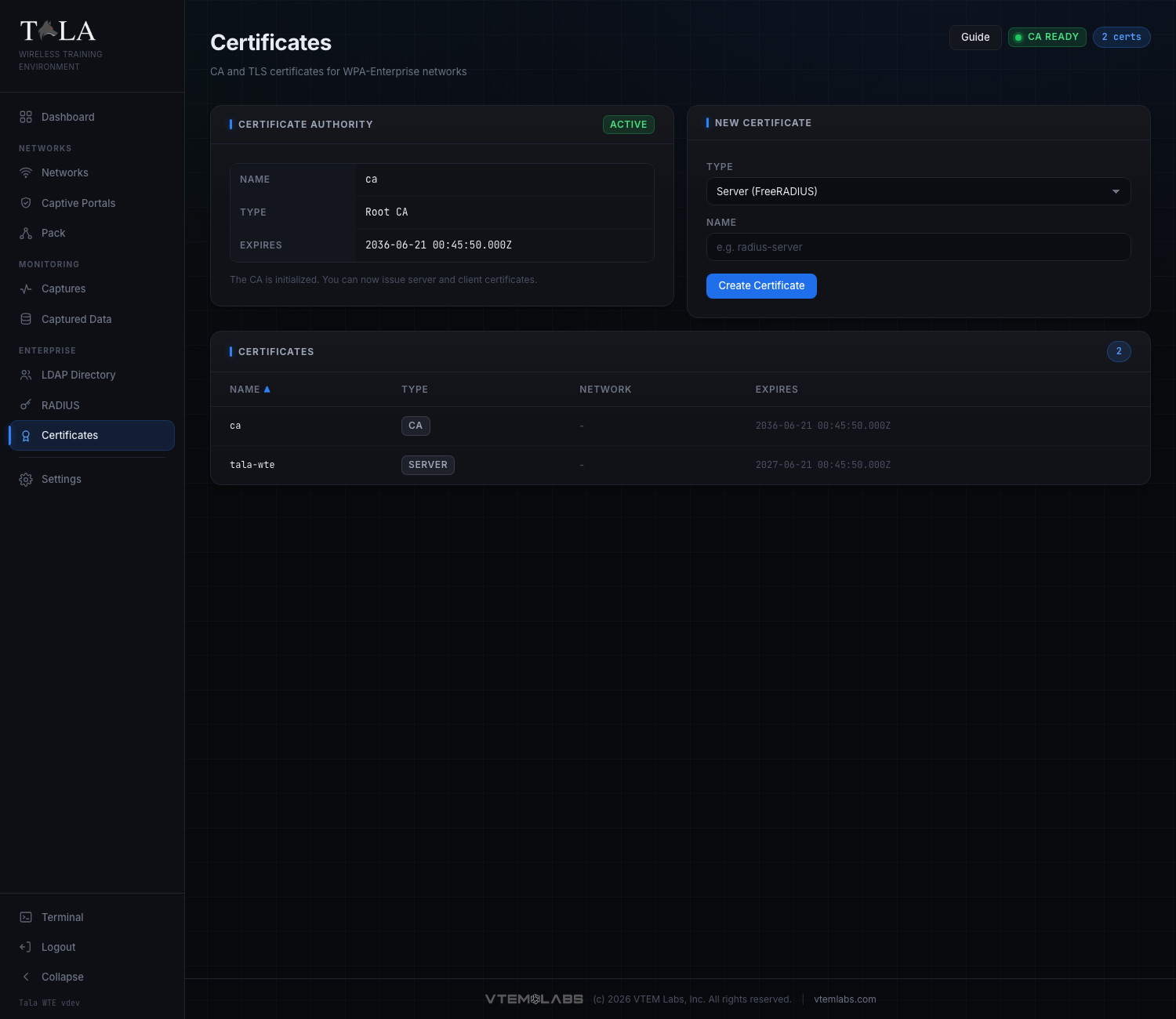The height and width of the screenshot is (1019, 1176).
Task: Click the Logout arrow icon
Action: [x=26, y=947]
